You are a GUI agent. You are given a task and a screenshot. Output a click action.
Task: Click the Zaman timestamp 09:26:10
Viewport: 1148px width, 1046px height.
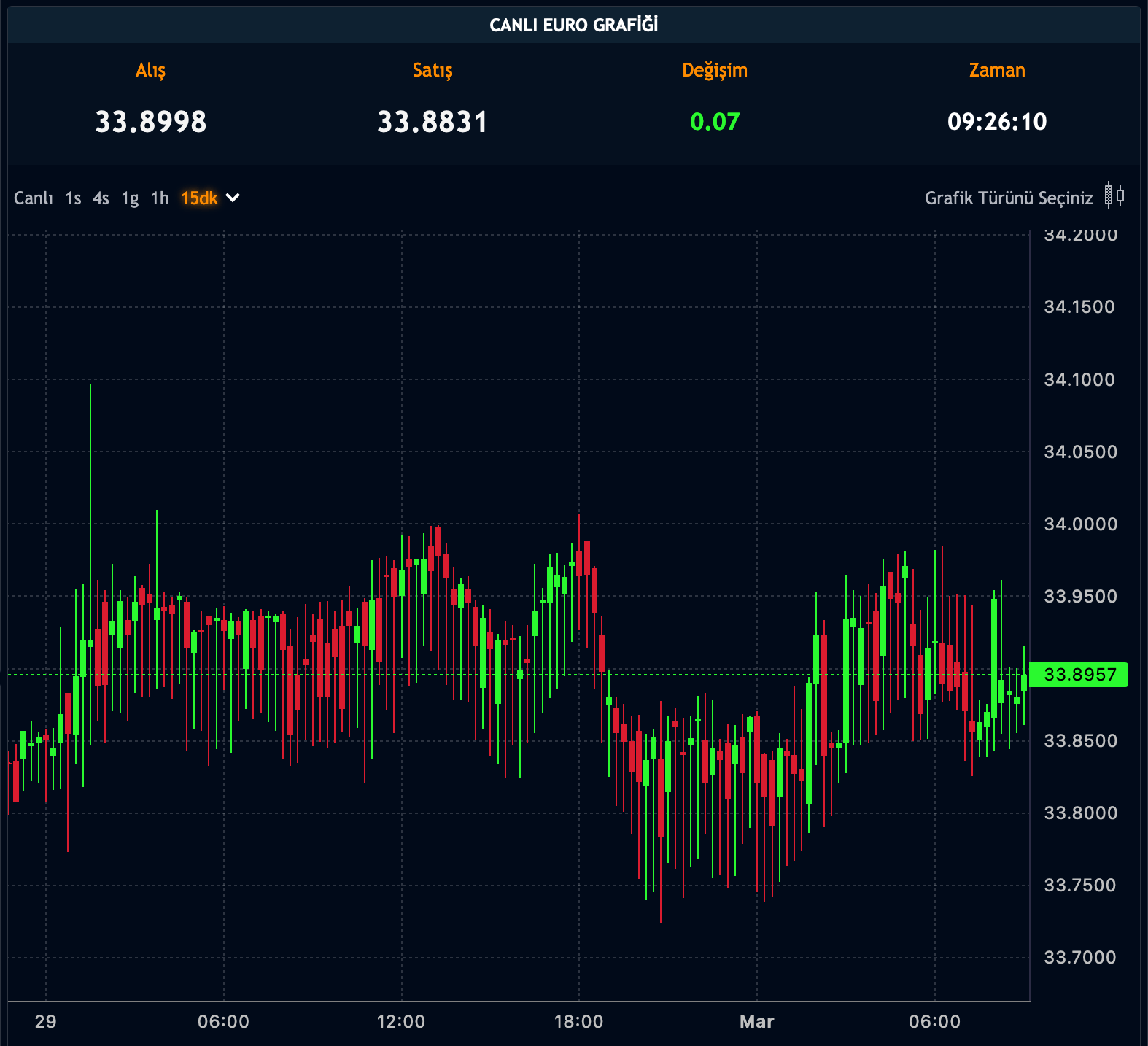coord(997,122)
